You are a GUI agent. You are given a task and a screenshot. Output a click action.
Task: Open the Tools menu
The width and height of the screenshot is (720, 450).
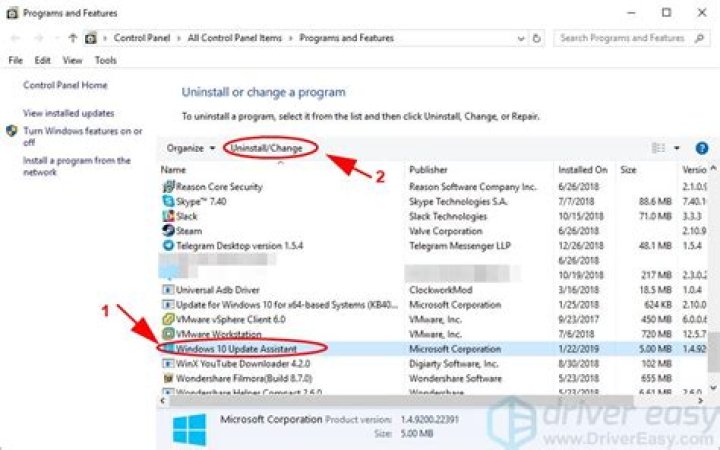click(x=106, y=60)
